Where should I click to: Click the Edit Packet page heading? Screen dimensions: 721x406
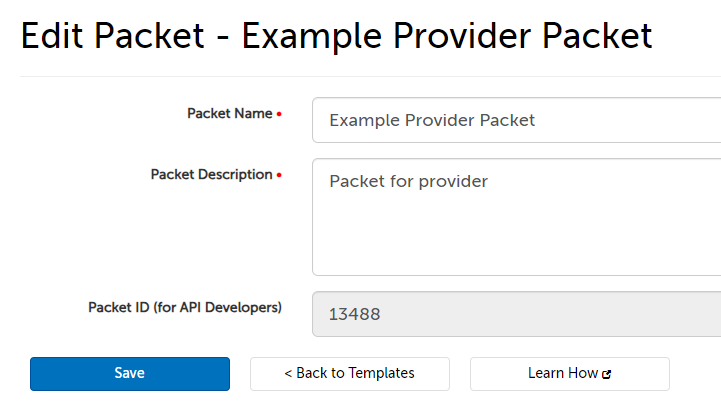pos(336,37)
